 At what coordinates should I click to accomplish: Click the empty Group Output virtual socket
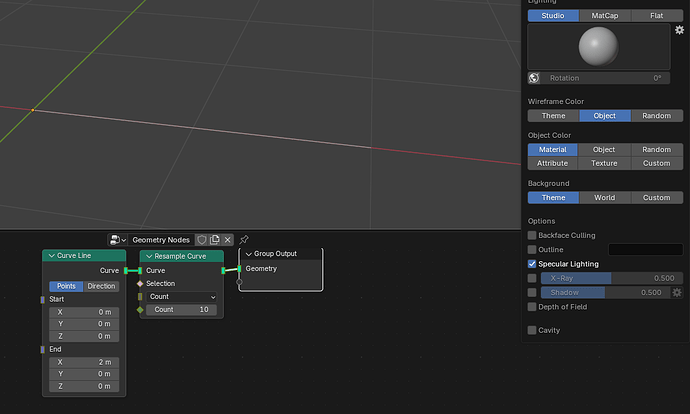[x=239, y=282]
